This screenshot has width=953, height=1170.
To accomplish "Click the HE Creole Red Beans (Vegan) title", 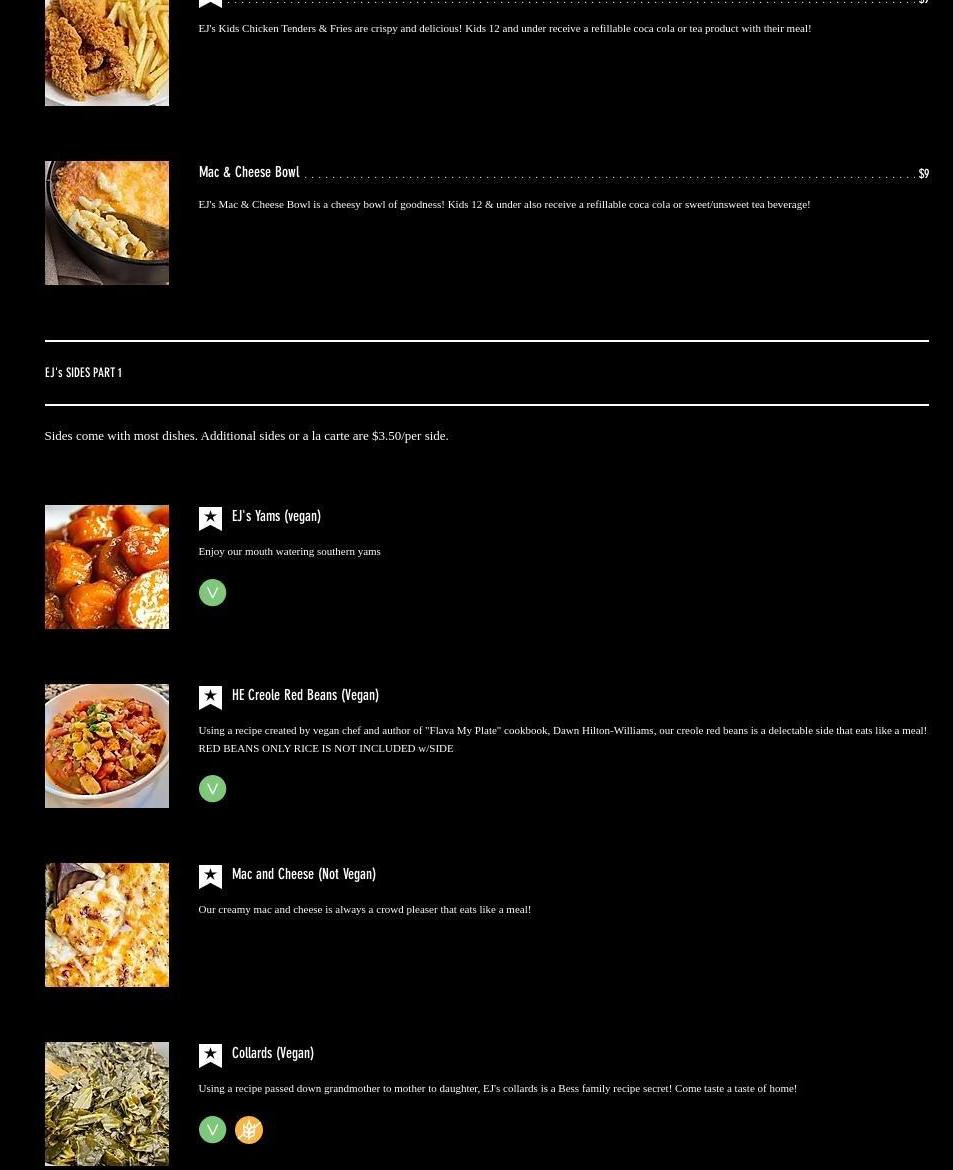I will coord(305,695).
